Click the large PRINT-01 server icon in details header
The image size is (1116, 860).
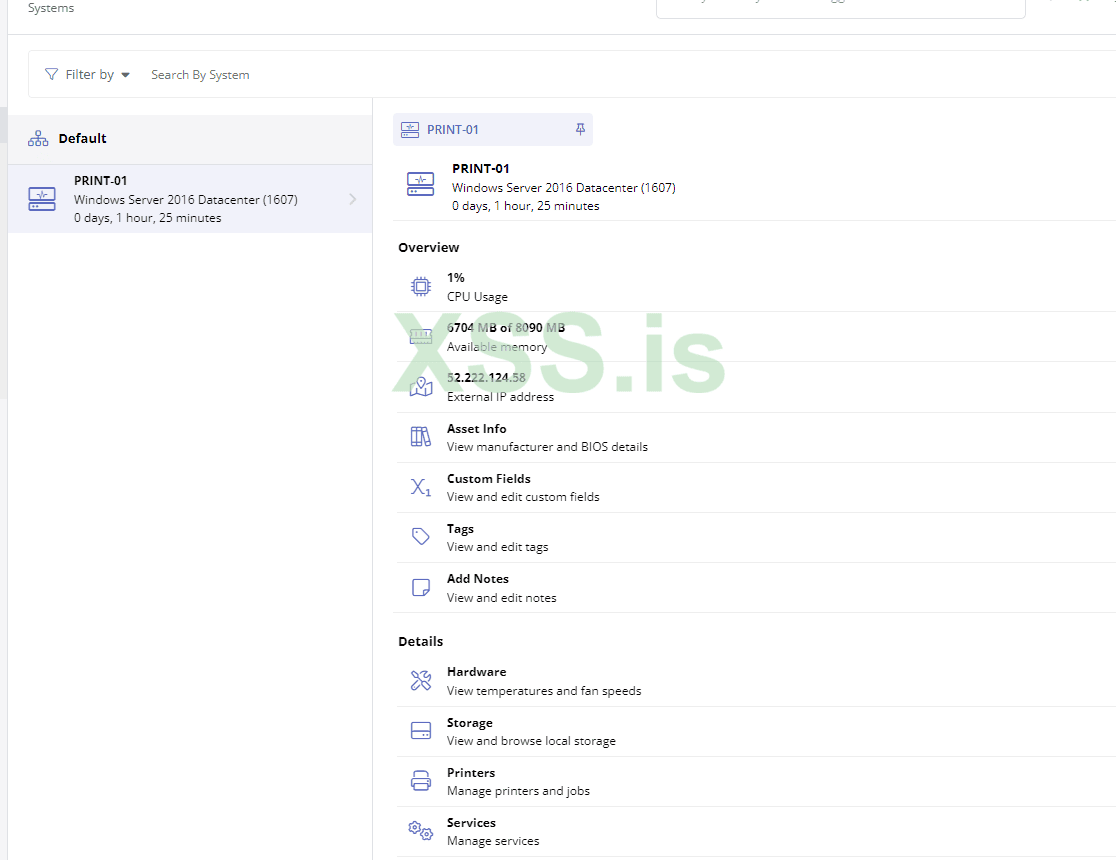point(421,184)
